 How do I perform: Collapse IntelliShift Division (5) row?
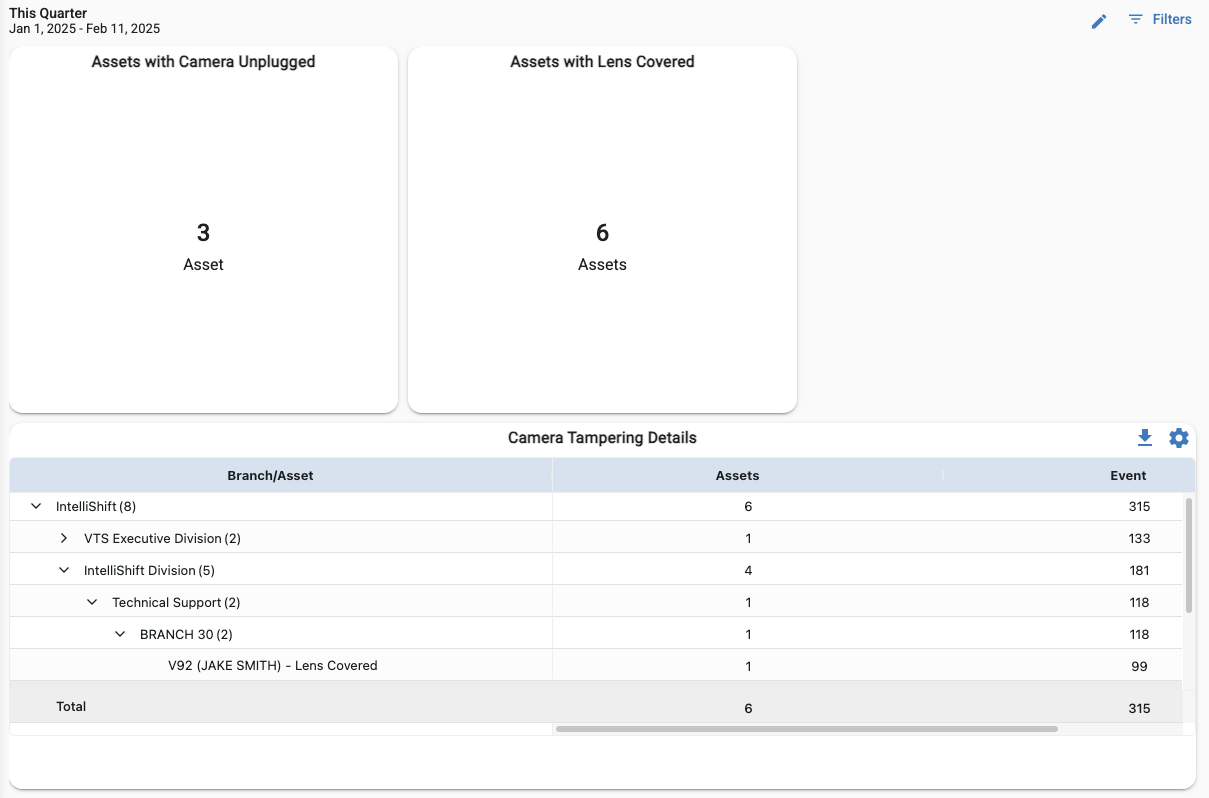(x=64, y=571)
